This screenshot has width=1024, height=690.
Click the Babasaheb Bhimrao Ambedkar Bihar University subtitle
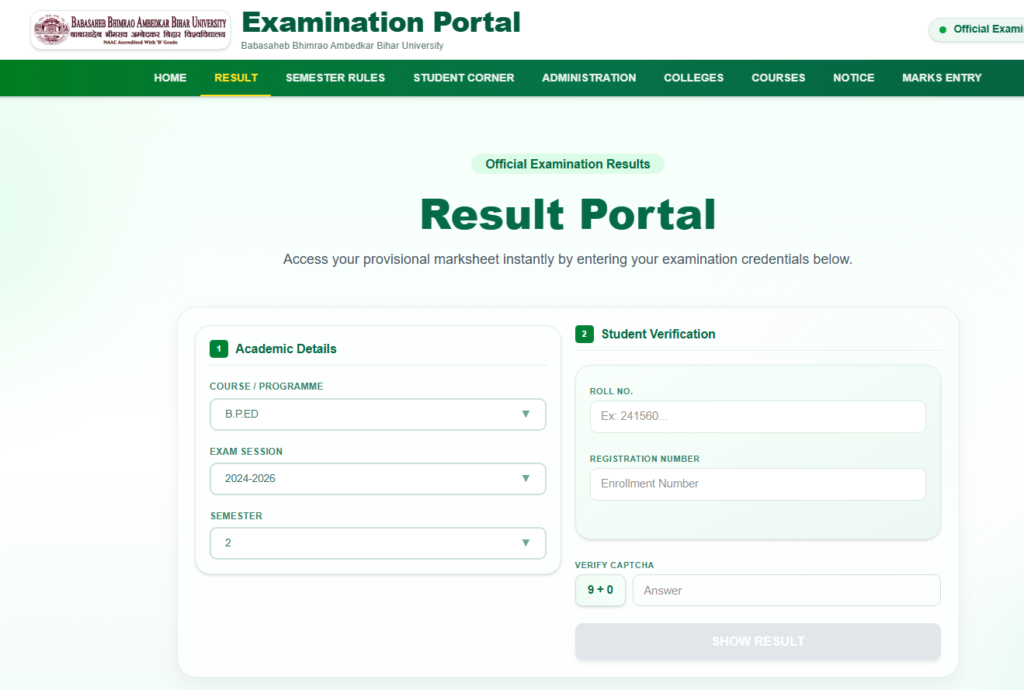click(342, 46)
